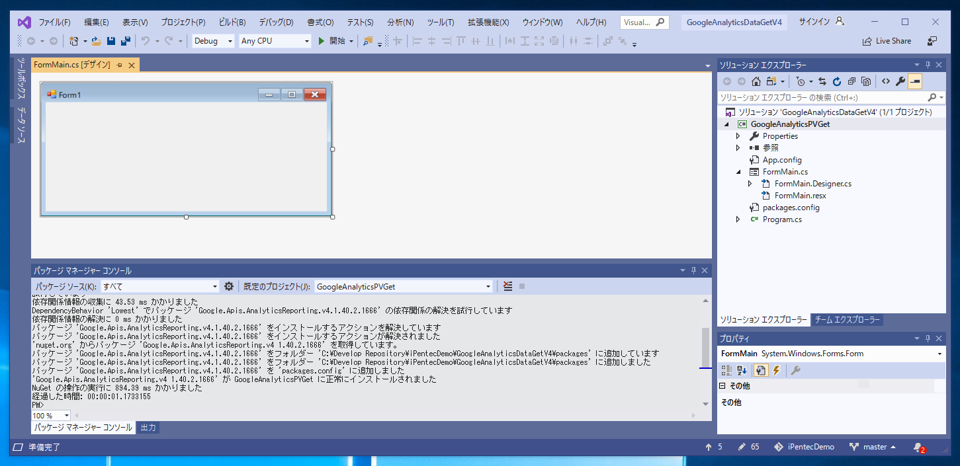The width and height of the screenshot is (960, 466).
Task: Click the iPentecDemo repository in status bar
Action: tap(806, 447)
